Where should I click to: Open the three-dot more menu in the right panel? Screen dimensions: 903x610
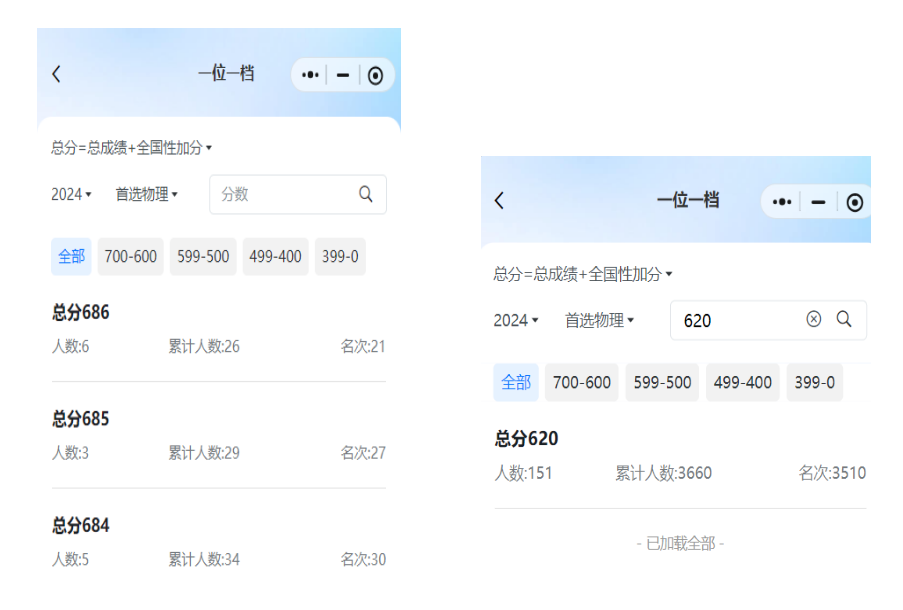[783, 202]
